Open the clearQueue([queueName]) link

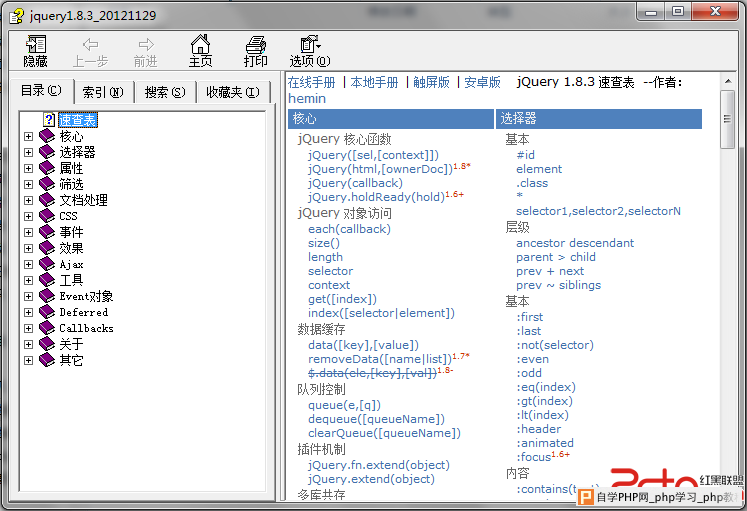(384, 433)
